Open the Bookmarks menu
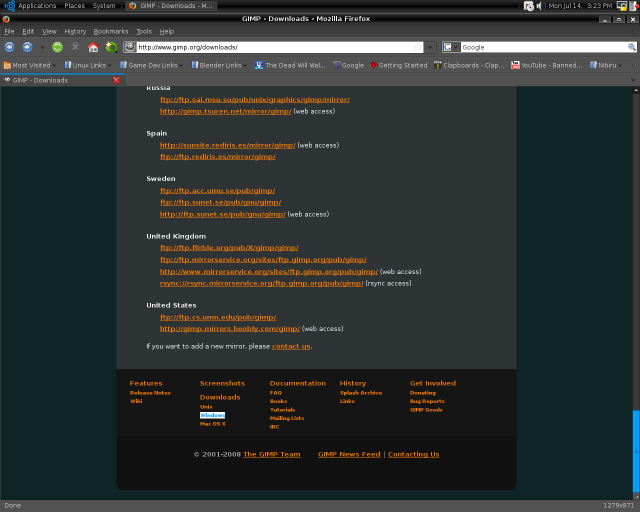The image size is (640, 512). (x=111, y=31)
